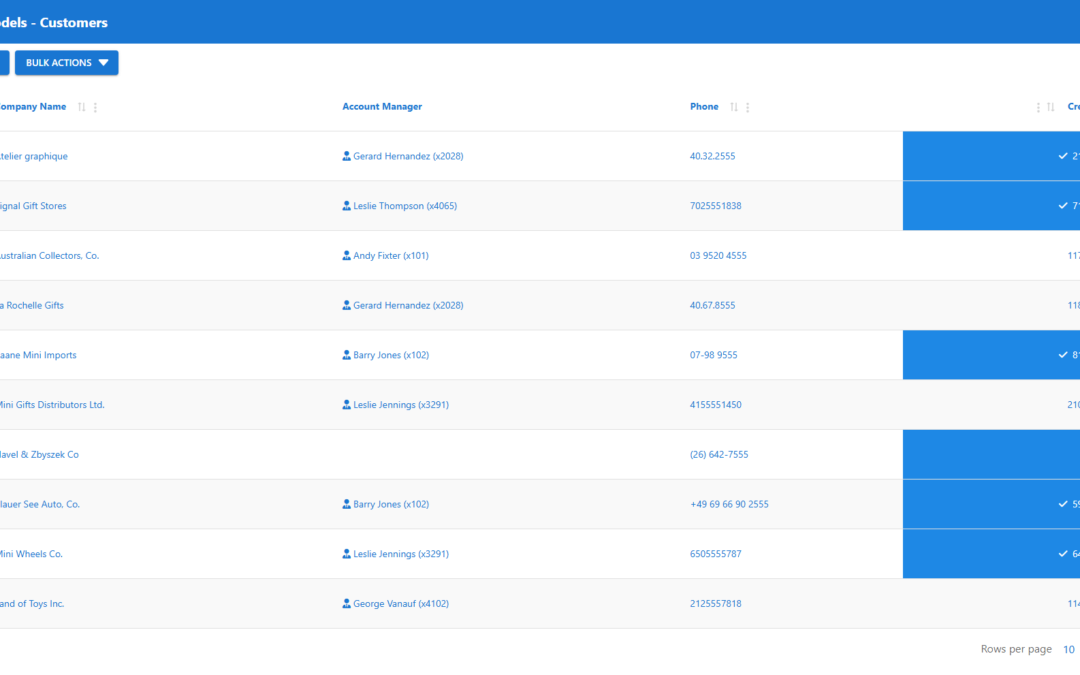Viewport: 1080px width, 675px height.
Task: Click phone number (26) 642-7555
Action: click(x=719, y=455)
